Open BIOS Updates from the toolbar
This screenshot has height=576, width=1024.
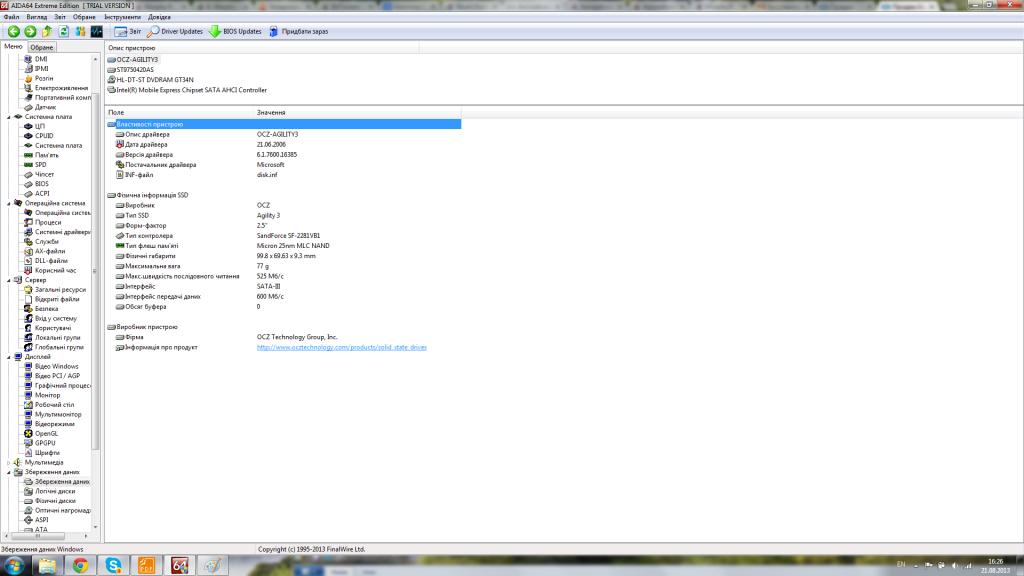tap(235, 31)
